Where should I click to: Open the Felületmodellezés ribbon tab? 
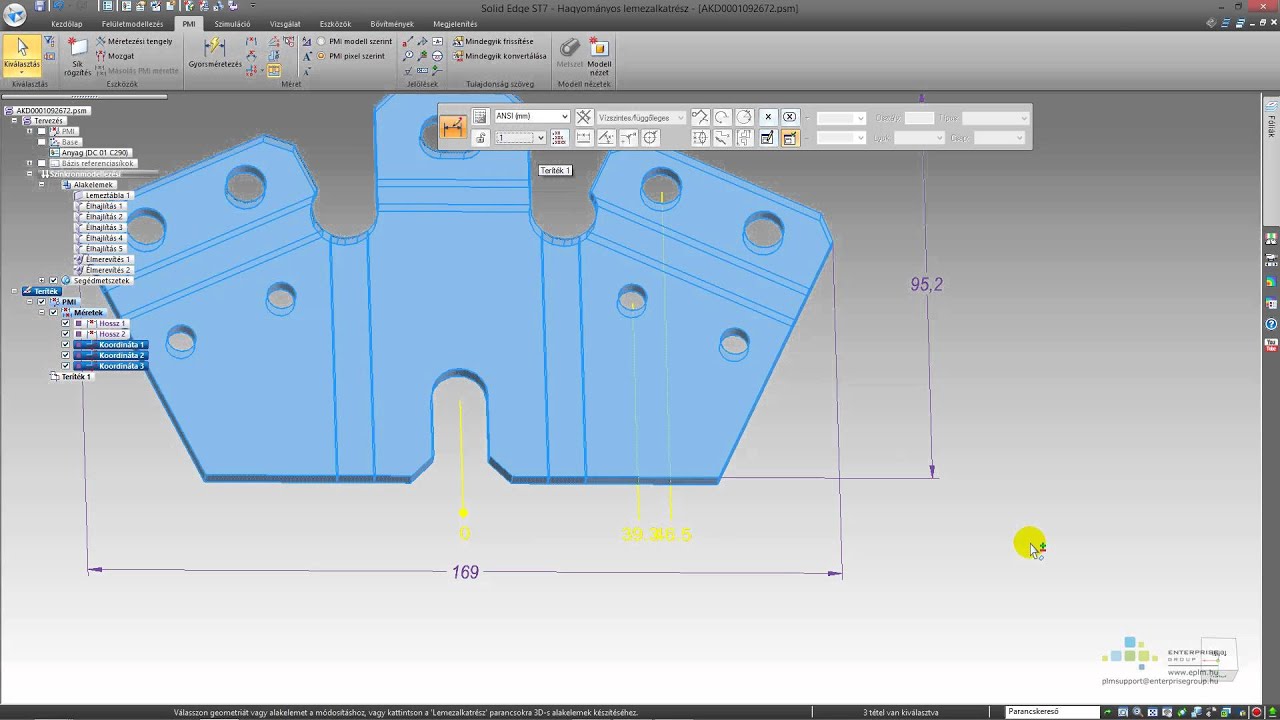(x=133, y=24)
